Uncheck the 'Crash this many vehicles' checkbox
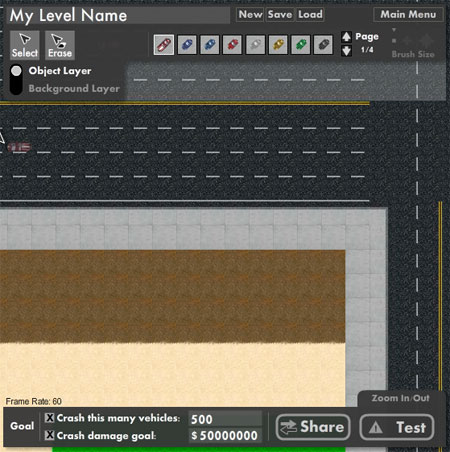450x452 pixels. (50, 418)
